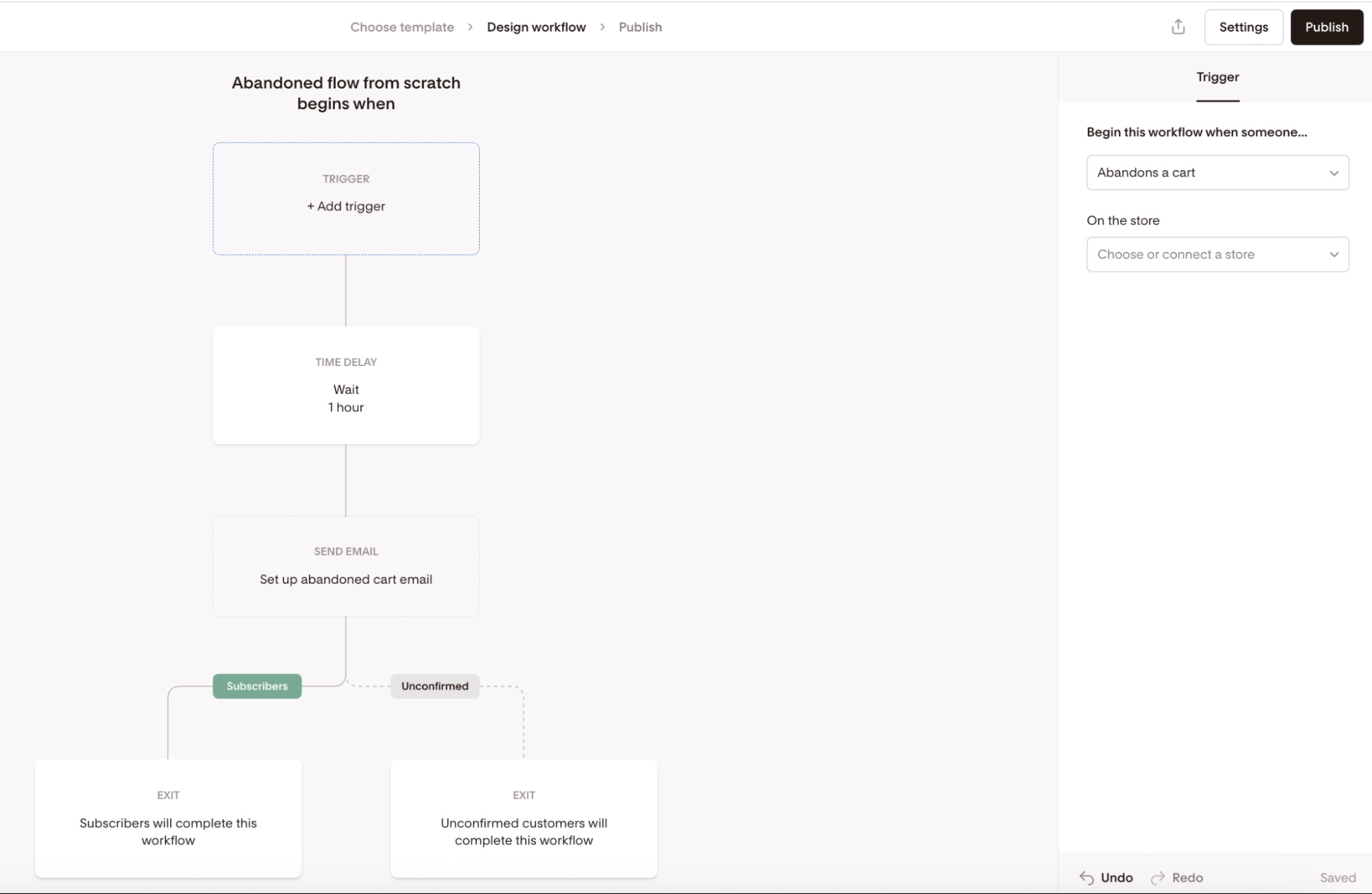Jump to the Publish breadcrumb step
This screenshot has width=1372, height=894.
(640, 27)
